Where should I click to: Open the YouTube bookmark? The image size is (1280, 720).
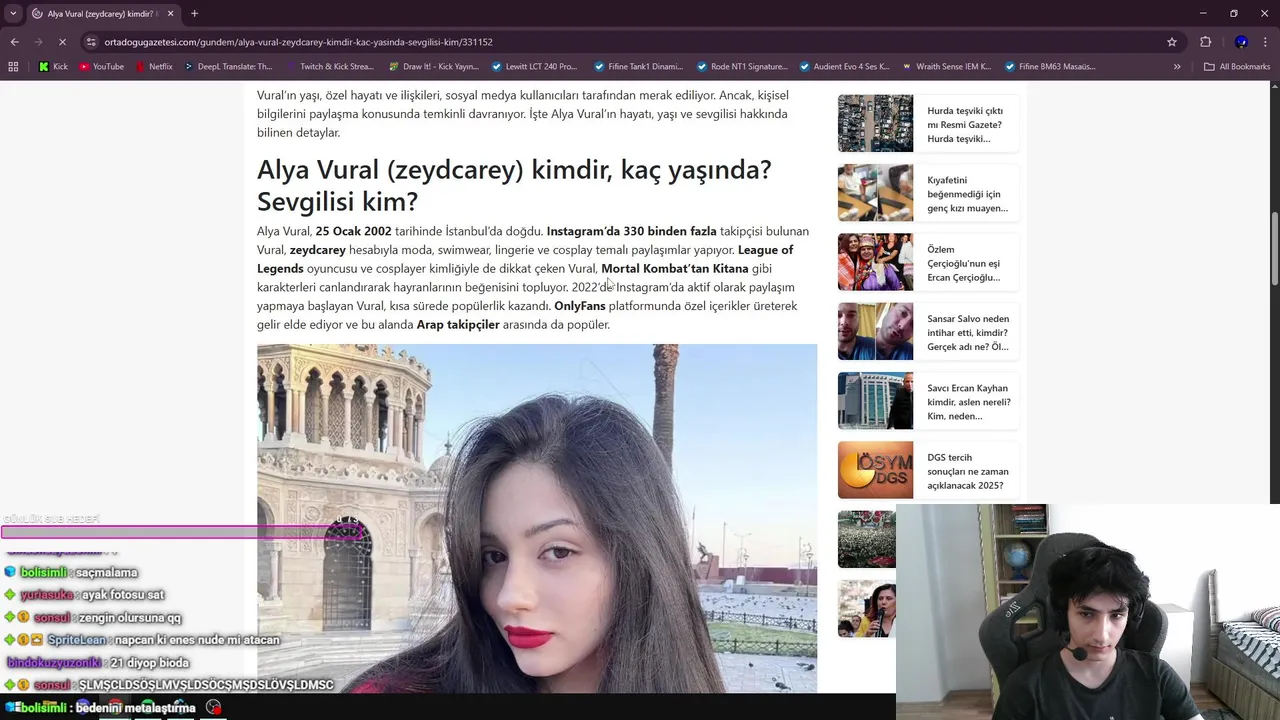click(x=101, y=67)
